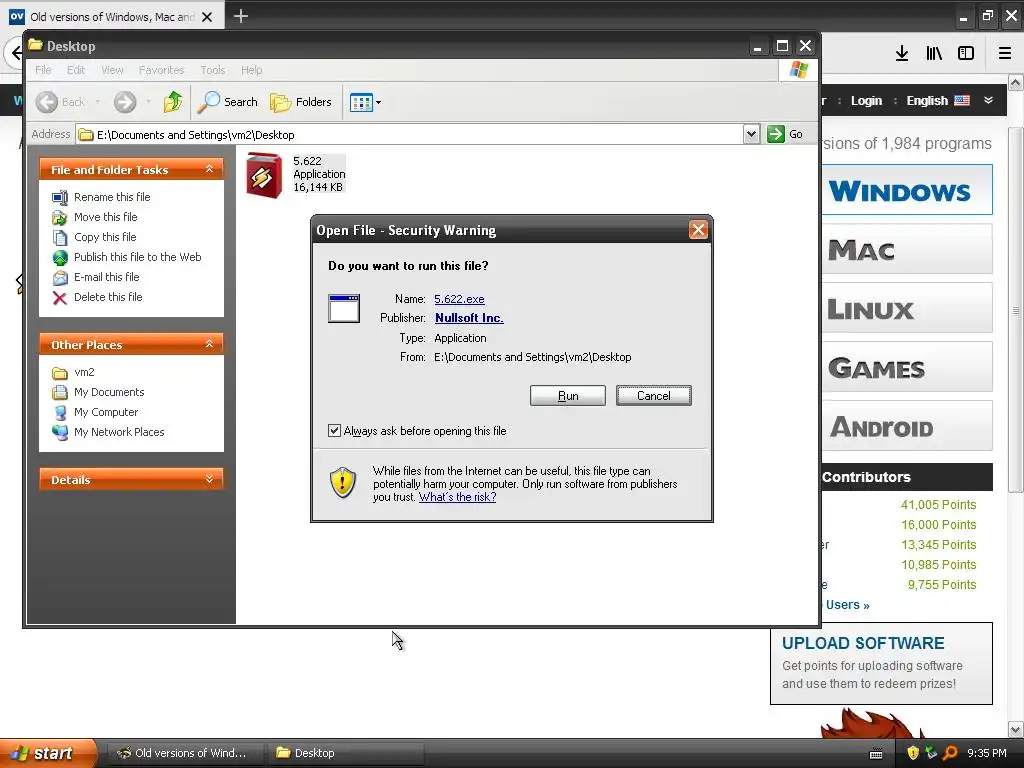Collapse the File and Folder Tasks panel

click(209, 169)
